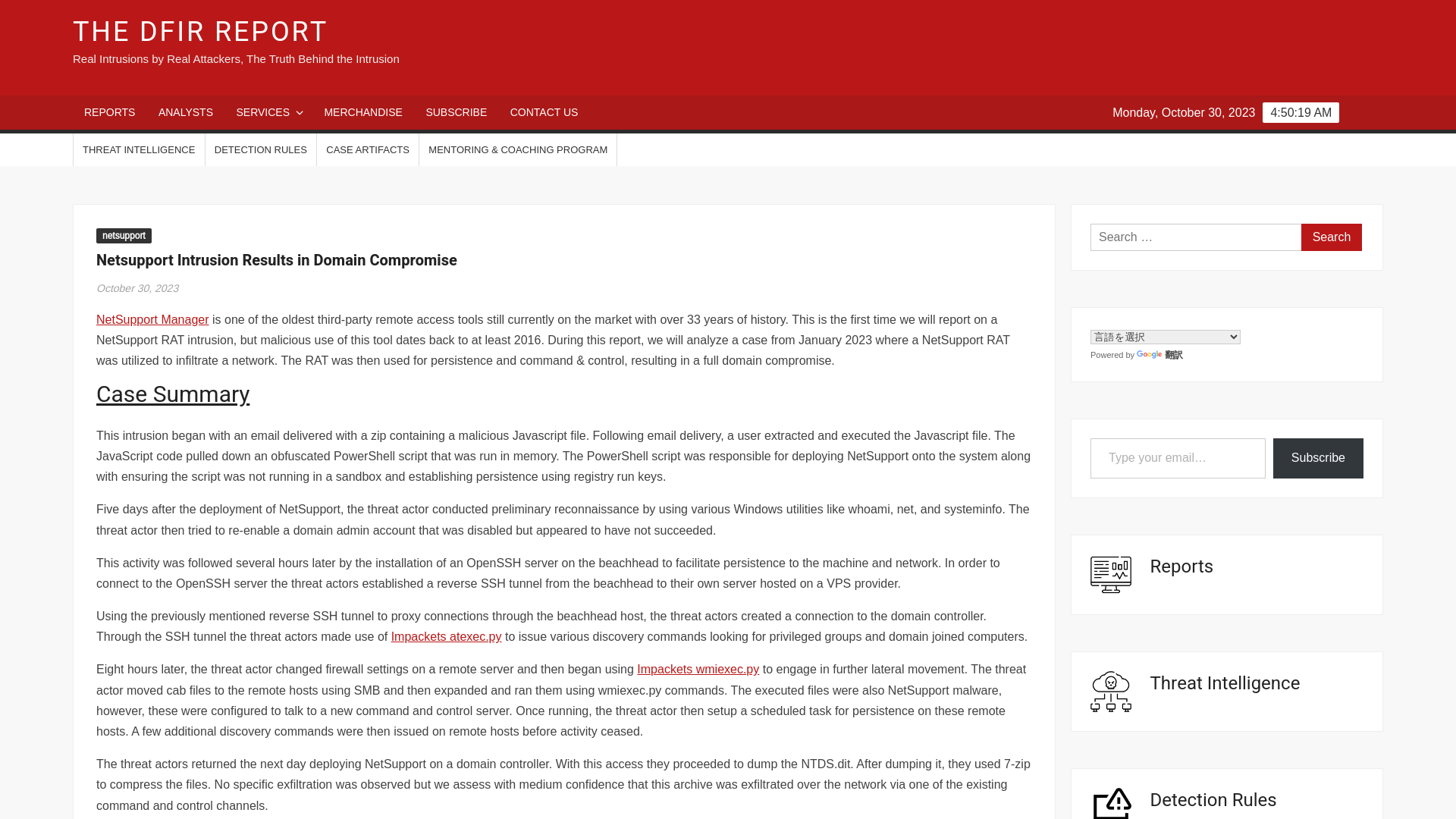The image size is (1456, 819).
Task: Click the NetSupport Manager hyperlink
Action: point(152,319)
